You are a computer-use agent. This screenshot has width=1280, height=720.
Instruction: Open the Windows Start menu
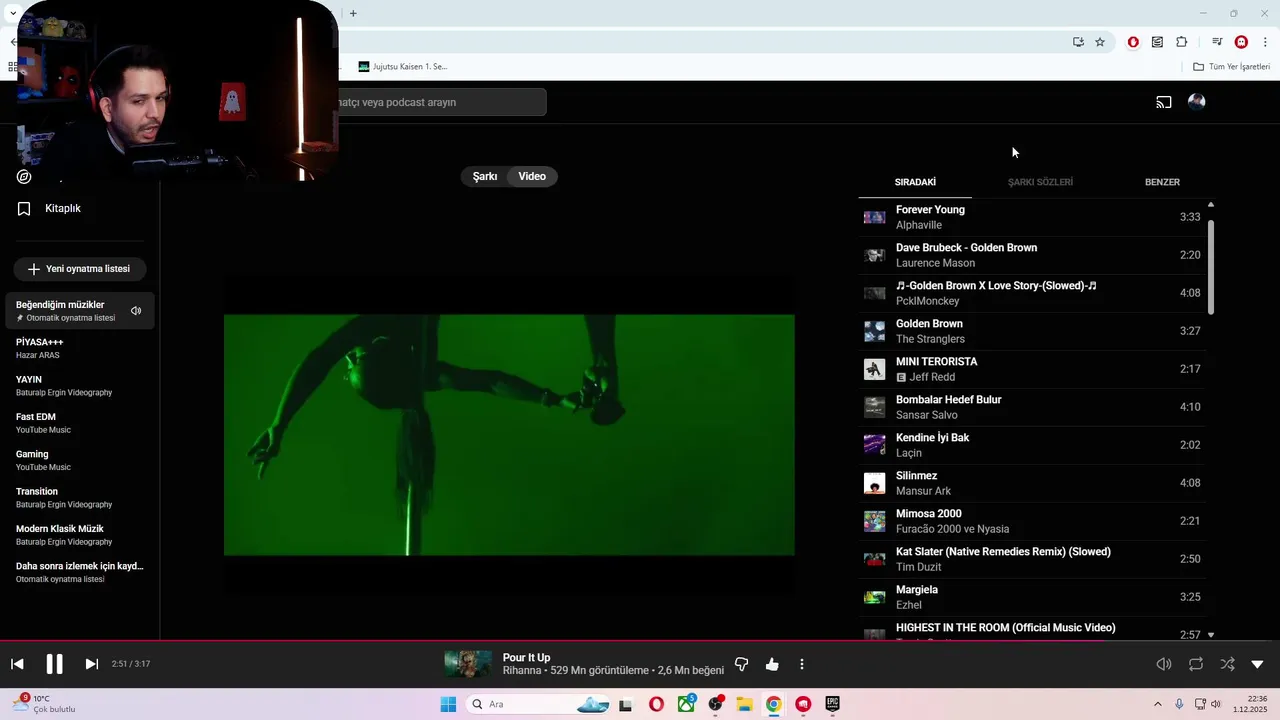[x=448, y=704]
